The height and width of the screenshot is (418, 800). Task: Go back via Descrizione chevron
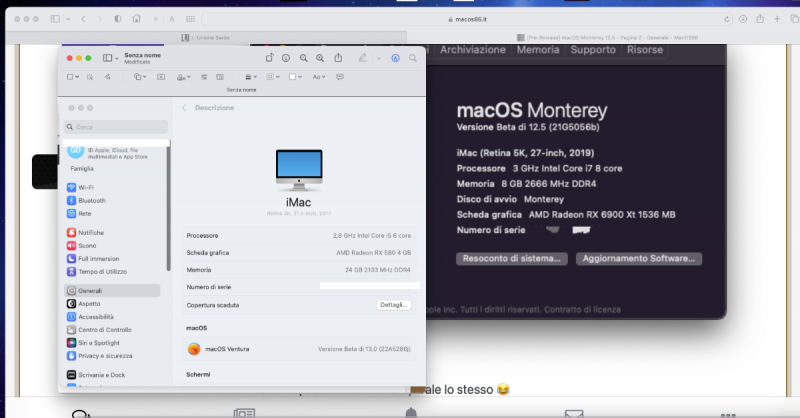point(184,108)
